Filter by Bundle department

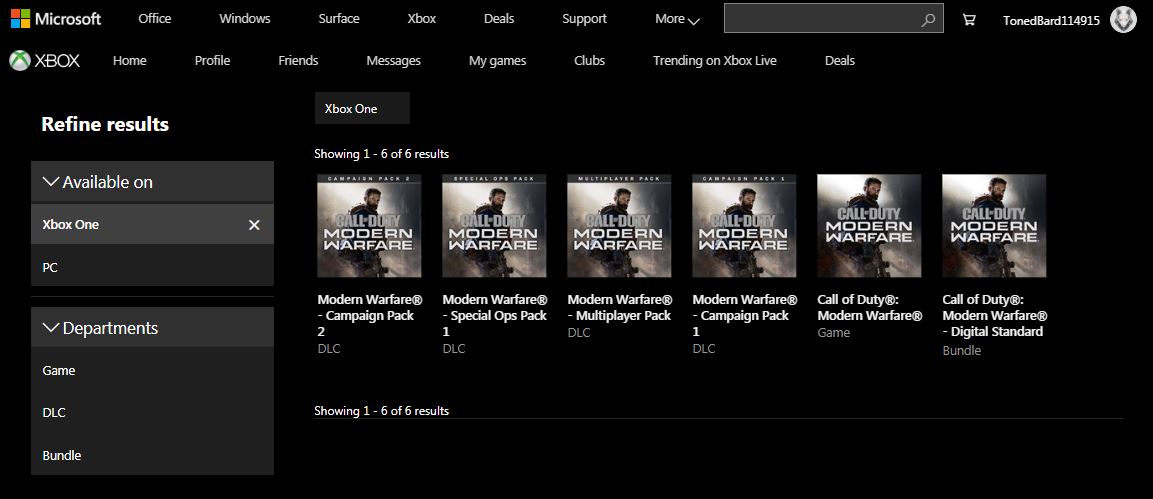[x=152, y=456]
